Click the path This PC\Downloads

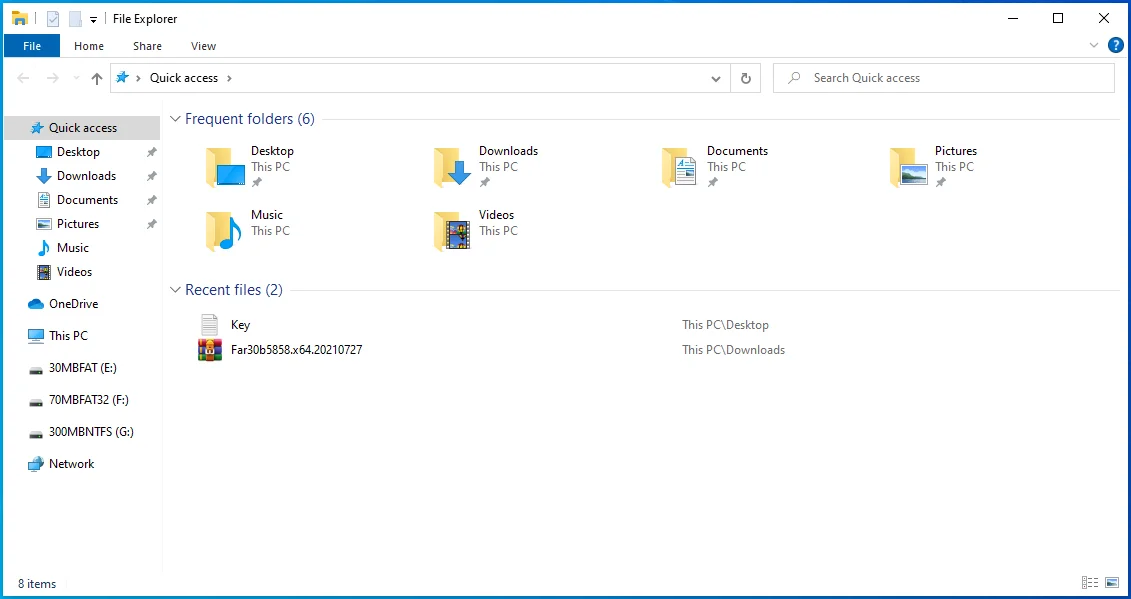coord(734,349)
